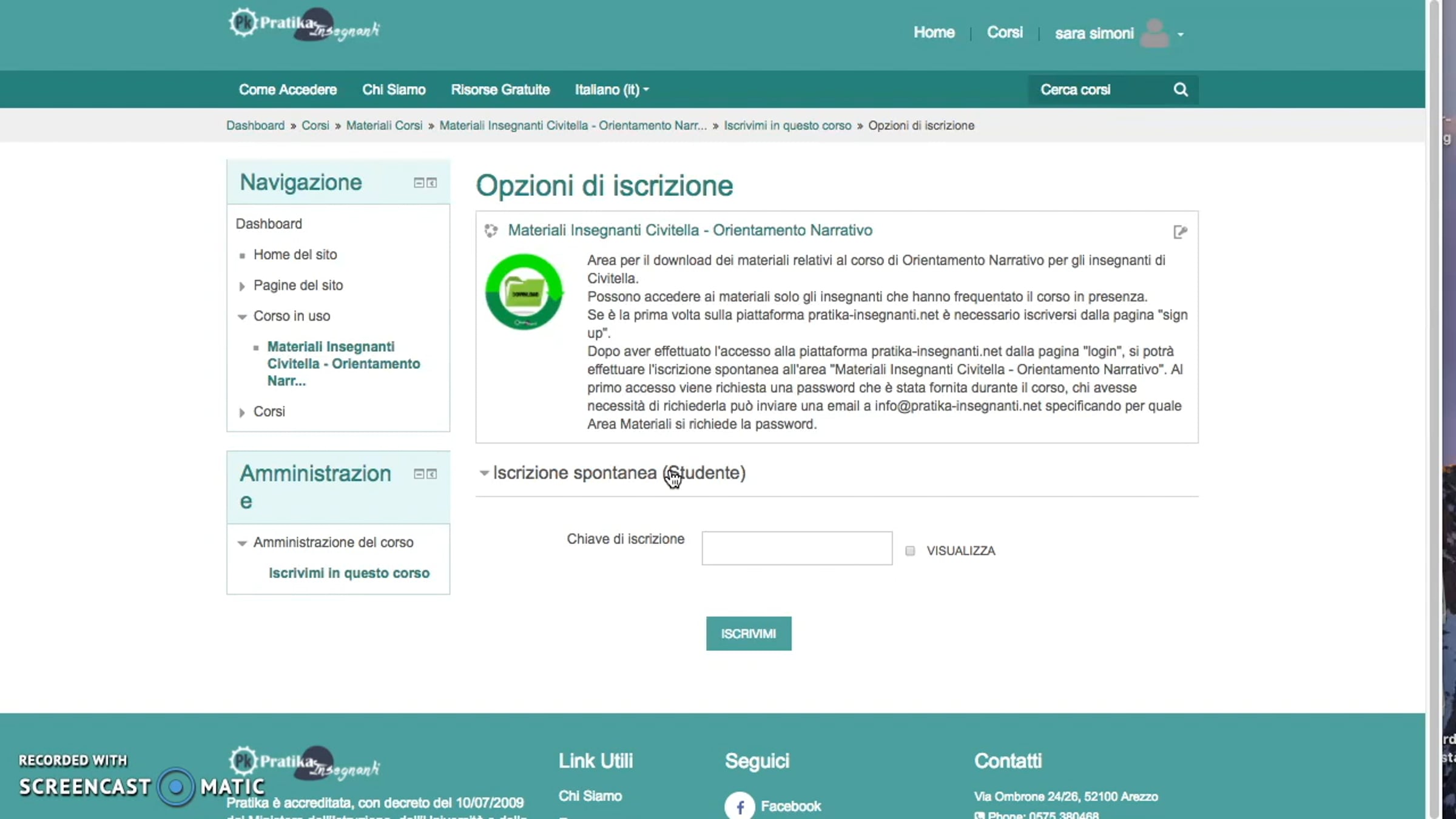Screen dimensions: 1456x819
Task: Open the Come Accedere menu
Action: (288, 90)
